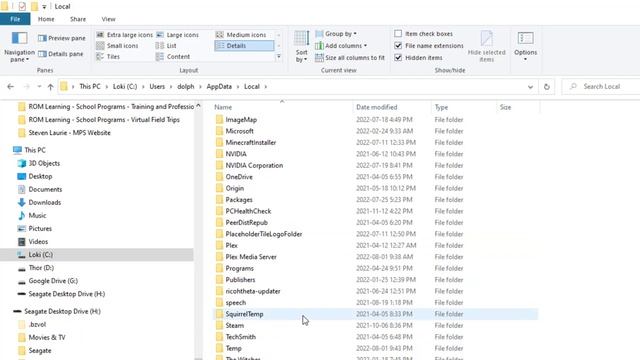Image resolution: width=640 pixels, height=360 pixels.
Task: Select Google Drive (G:) drive
Action: 53,281
